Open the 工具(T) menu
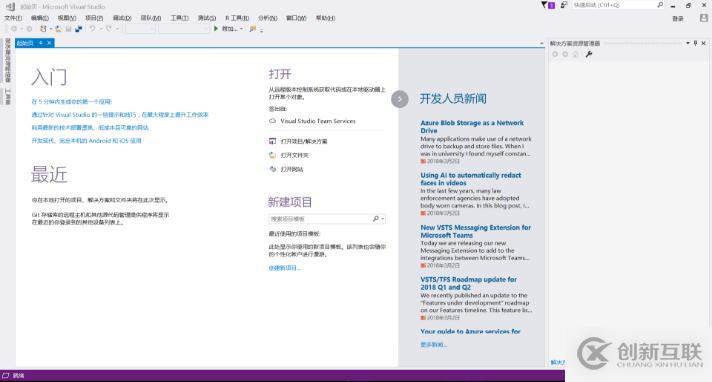 pyautogui.click(x=179, y=18)
